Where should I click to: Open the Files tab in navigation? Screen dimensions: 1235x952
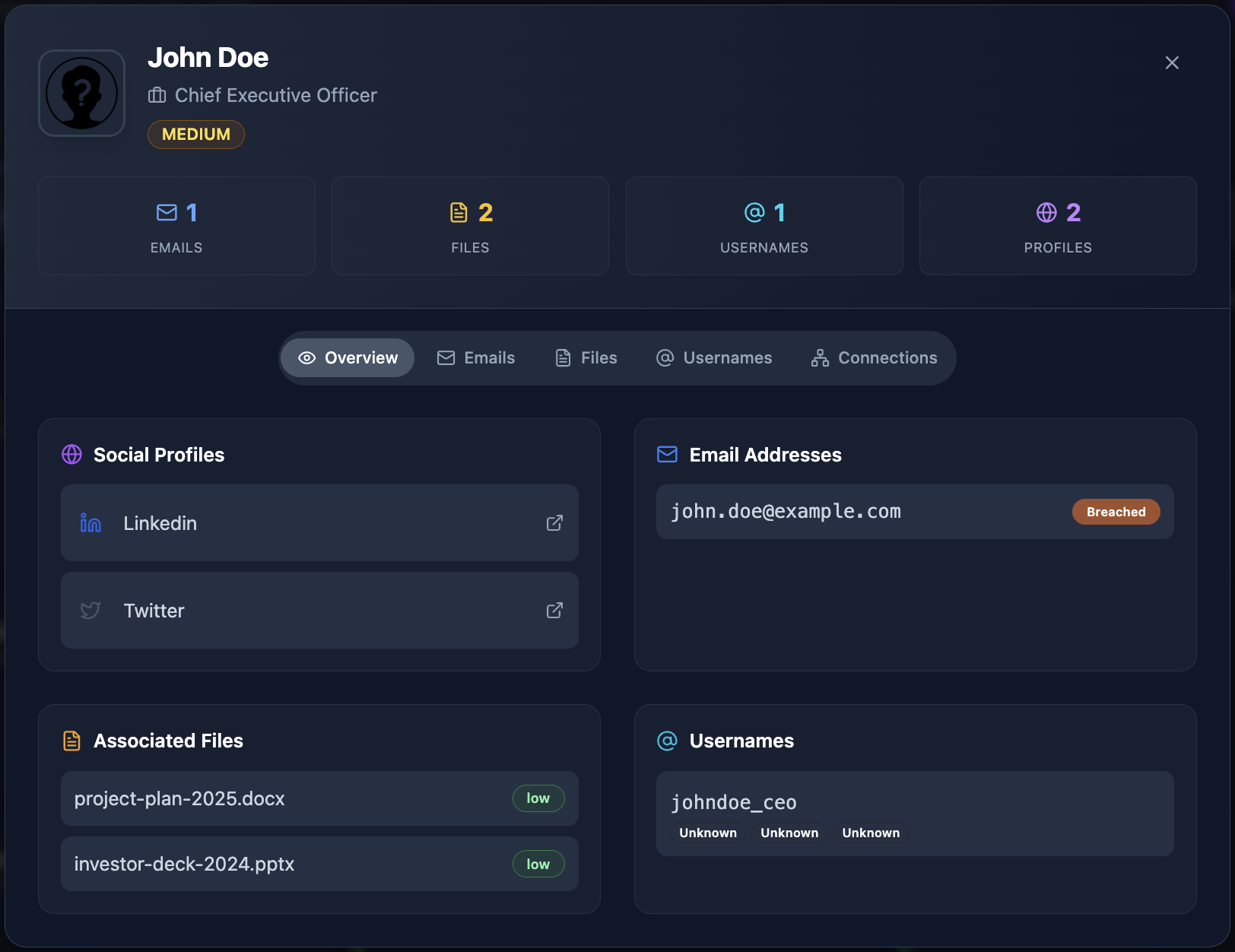point(586,357)
